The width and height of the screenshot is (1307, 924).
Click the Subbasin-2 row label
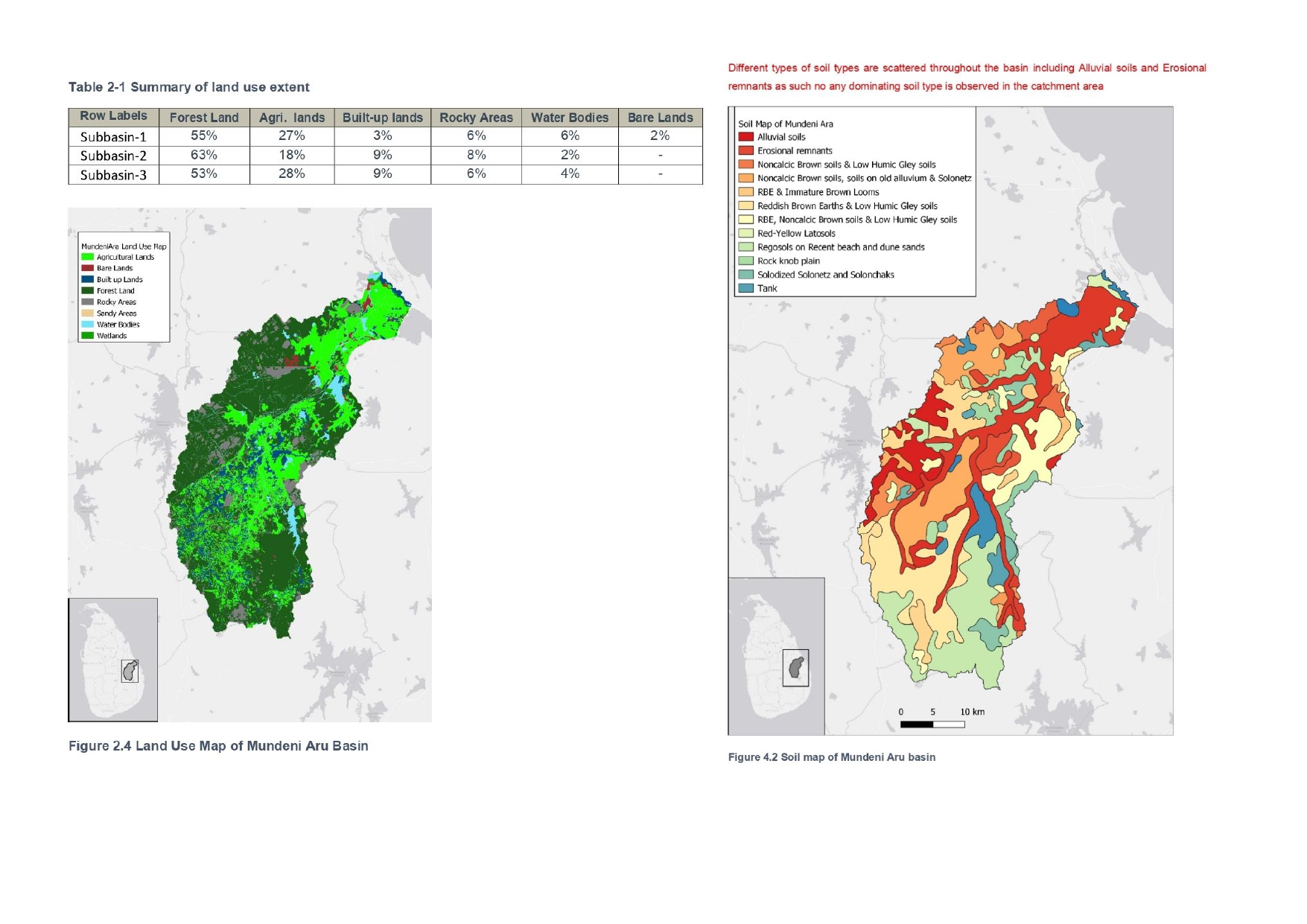click(113, 156)
